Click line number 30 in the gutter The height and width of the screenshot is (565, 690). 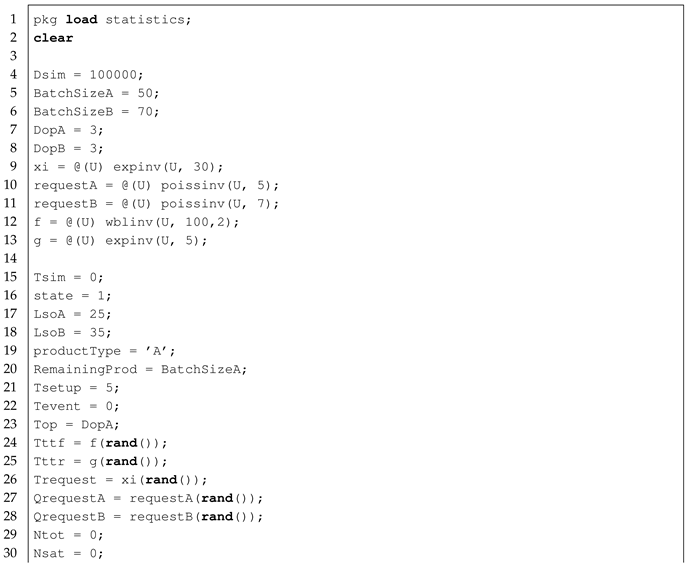(x=12, y=553)
